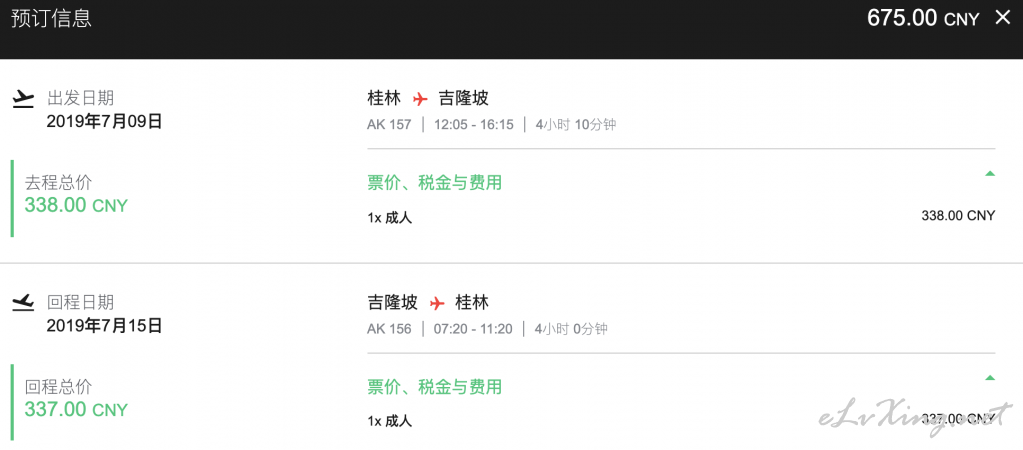The width and height of the screenshot is (1023, 450).
Task: Click the red plane icon between 吉隆坡 and 桂林
Action: click(x=437, y=303)
